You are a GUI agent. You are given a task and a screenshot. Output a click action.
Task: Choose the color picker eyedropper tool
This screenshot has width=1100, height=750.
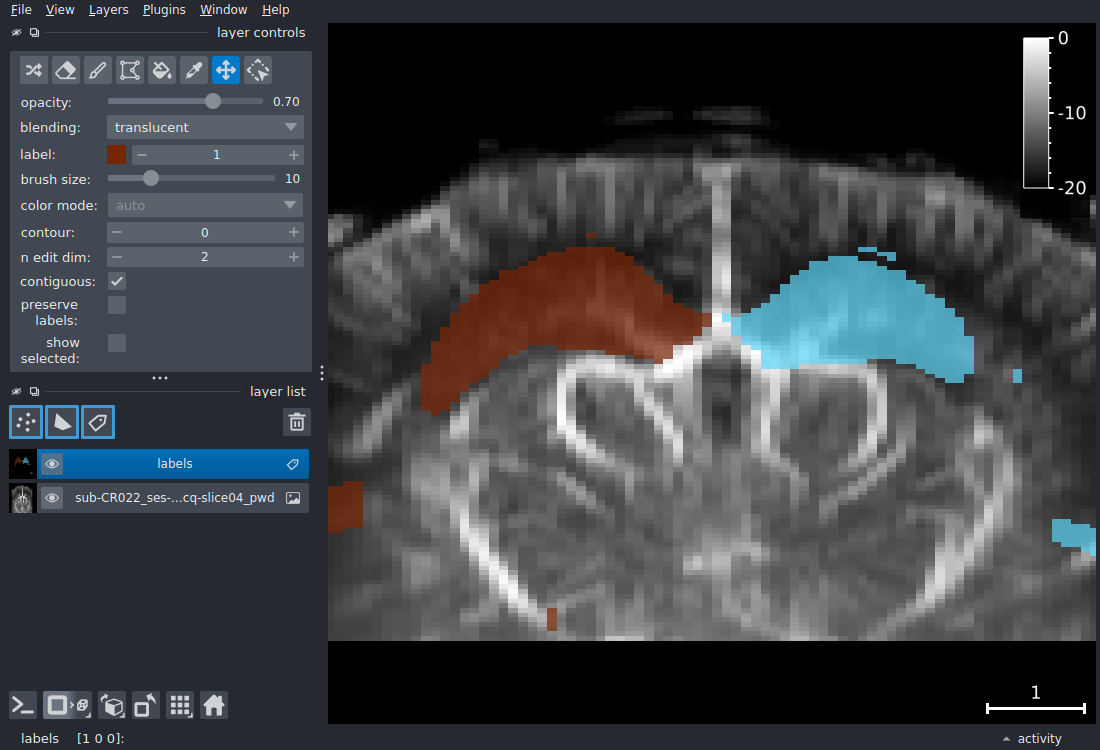coord(194,70)
